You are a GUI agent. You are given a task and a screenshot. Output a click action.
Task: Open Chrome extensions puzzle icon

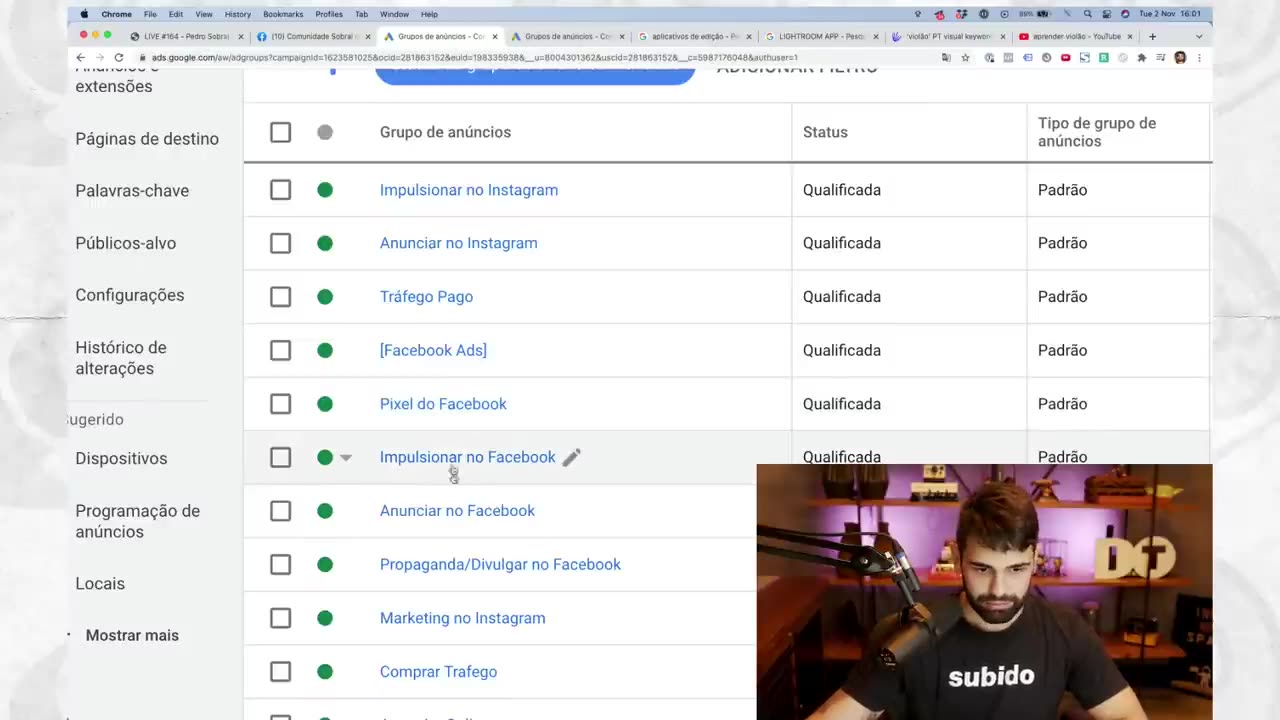[x=1141, y=58]
